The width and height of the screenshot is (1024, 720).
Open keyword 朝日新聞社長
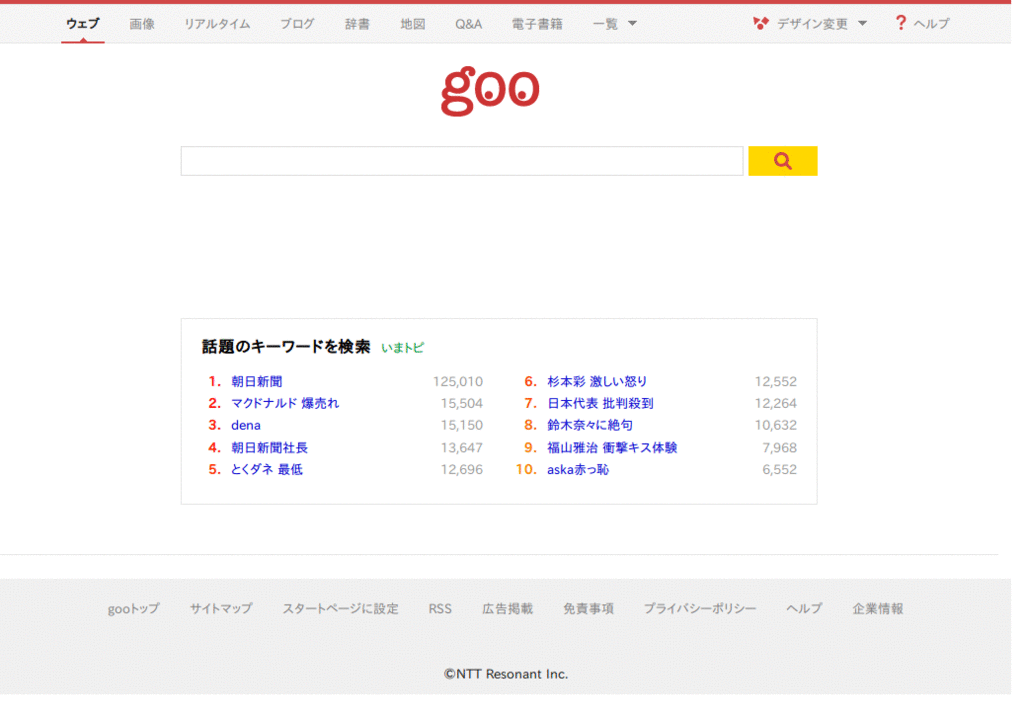[x=269, y=448]
